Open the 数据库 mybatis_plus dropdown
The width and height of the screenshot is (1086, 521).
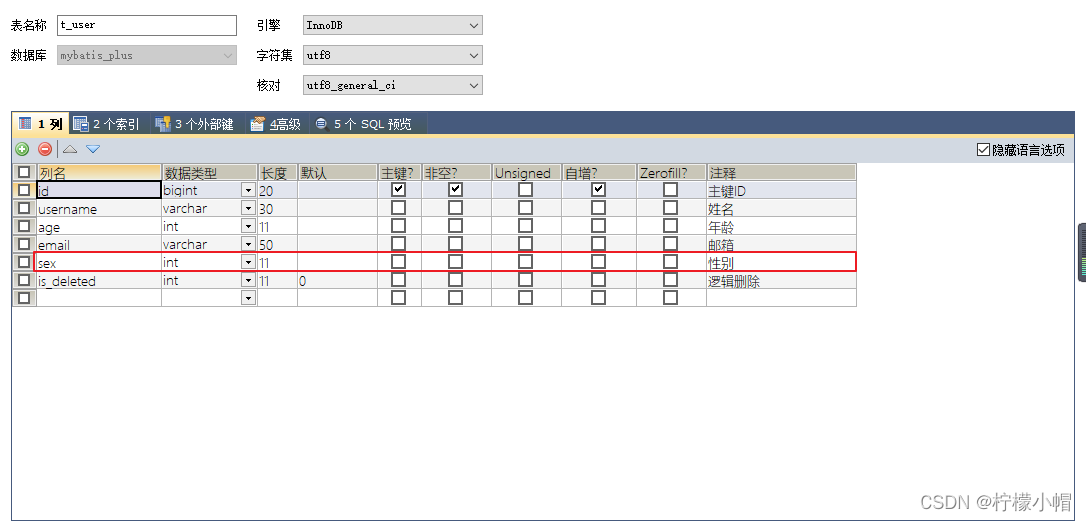point(147,55)
